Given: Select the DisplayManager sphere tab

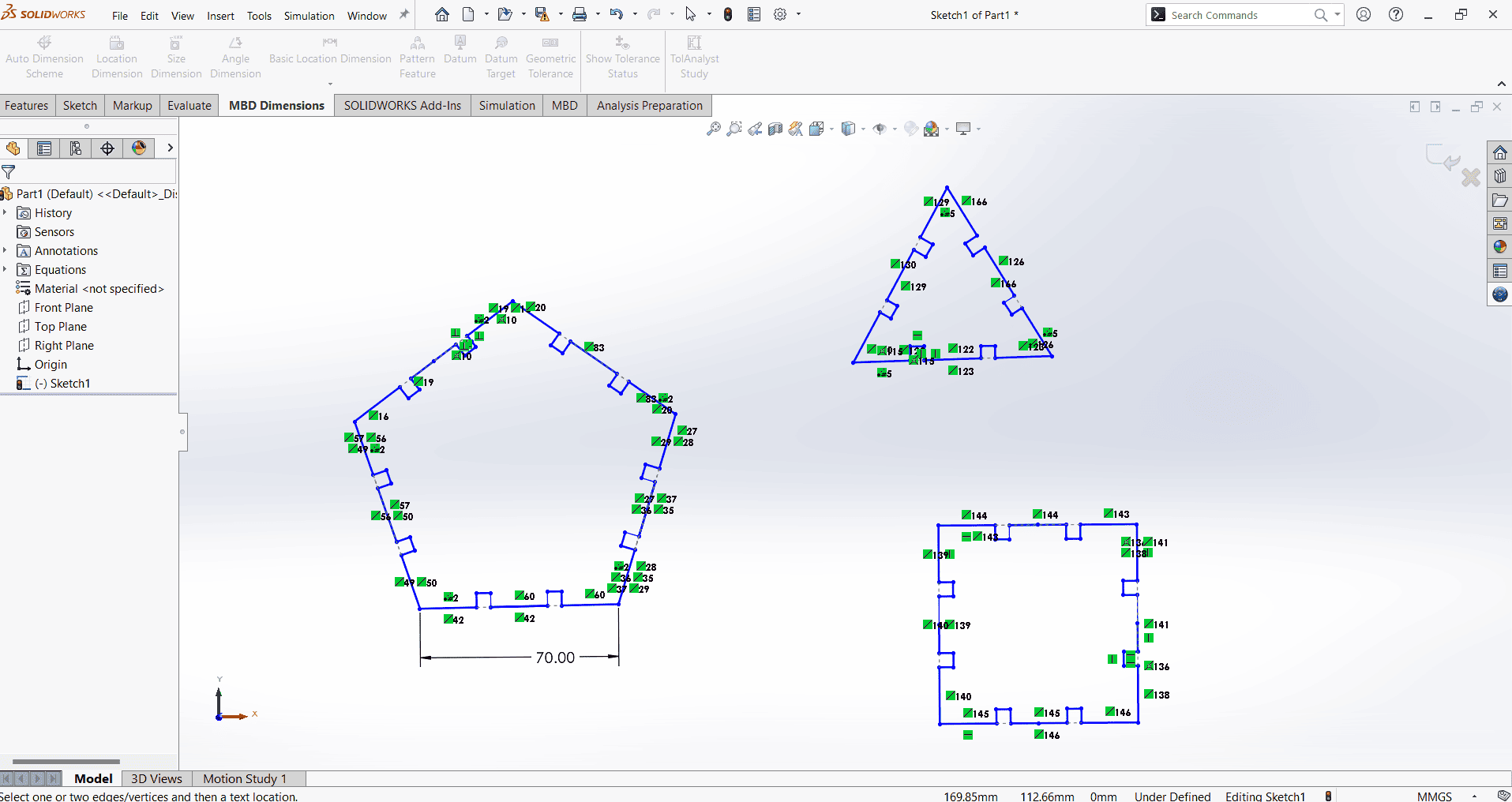Looking at the screenshot, I should (x=139, y=148).
